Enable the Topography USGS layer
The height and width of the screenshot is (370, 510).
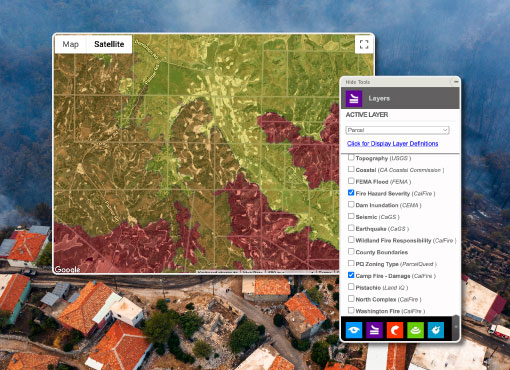pos(351,157)
